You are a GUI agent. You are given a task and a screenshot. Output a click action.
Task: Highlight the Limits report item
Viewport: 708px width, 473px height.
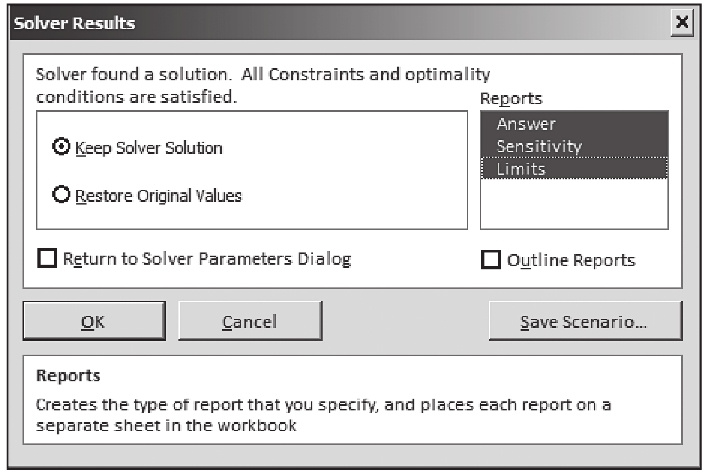[x=521, y=169]
